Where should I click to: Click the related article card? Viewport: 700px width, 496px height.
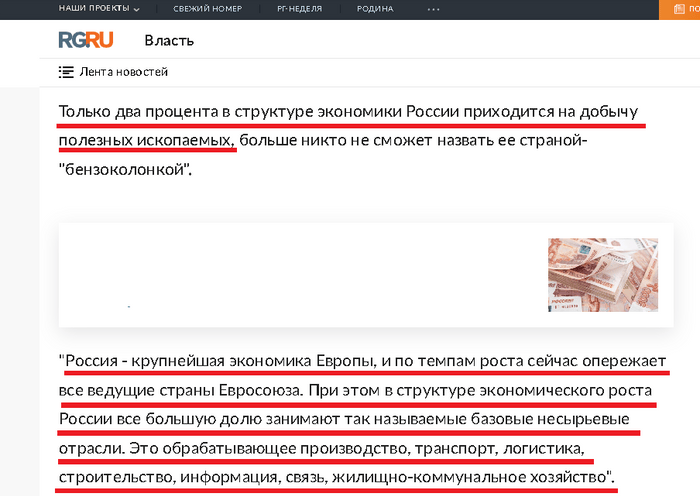pyautogui.click(x=300, y=274)
